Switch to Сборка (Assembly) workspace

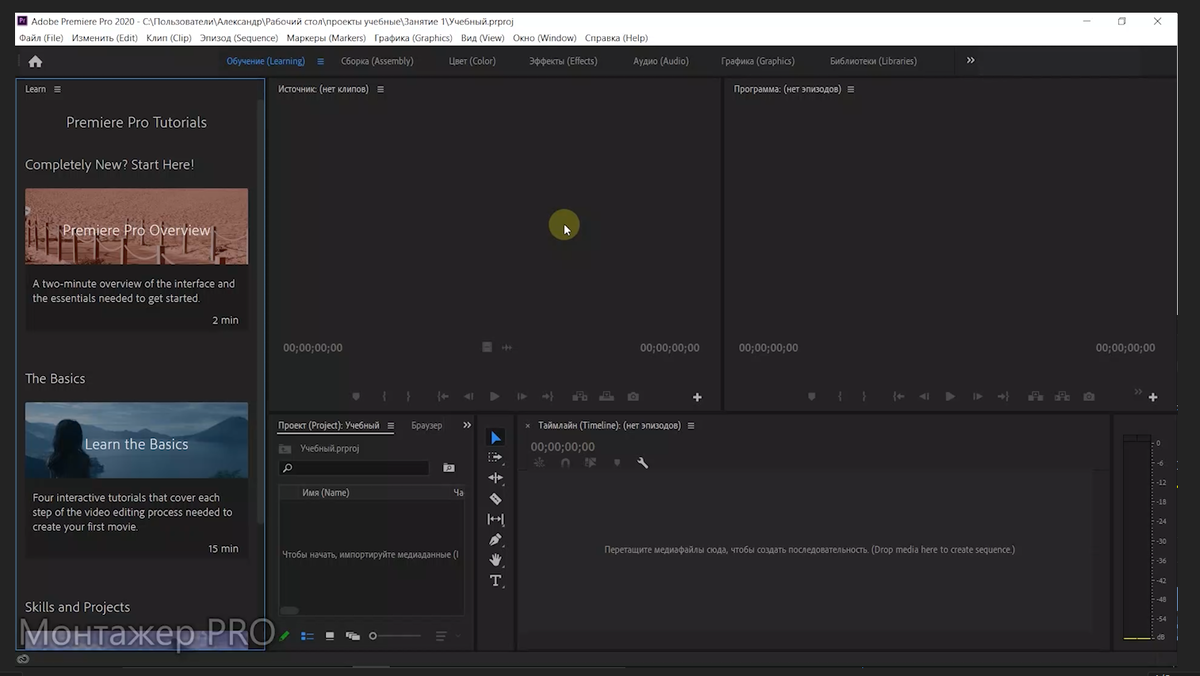click(377, 61)
